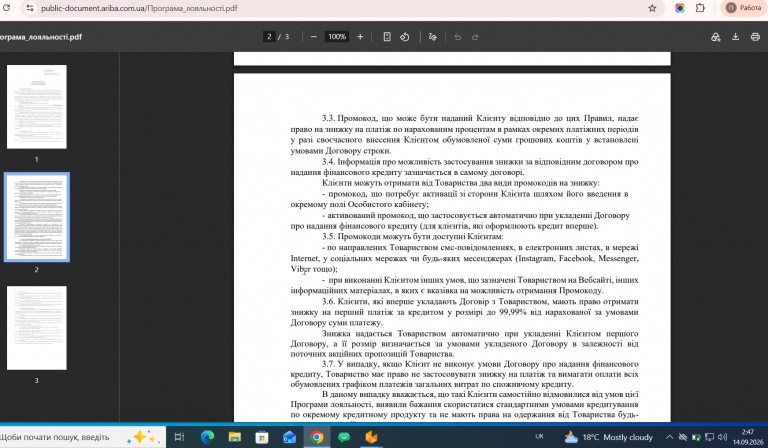The image size is (768, 448).
Task: Rotate the PDF counterclockwise
Action: (405, 37)
